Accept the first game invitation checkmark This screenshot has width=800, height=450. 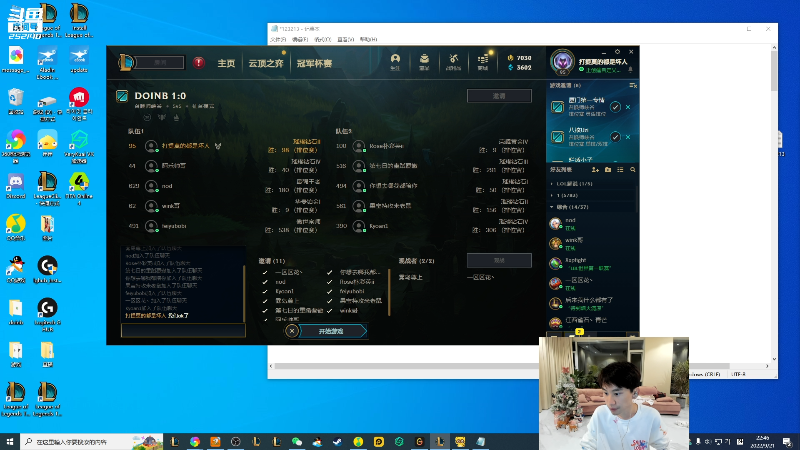tap(615, 107)
